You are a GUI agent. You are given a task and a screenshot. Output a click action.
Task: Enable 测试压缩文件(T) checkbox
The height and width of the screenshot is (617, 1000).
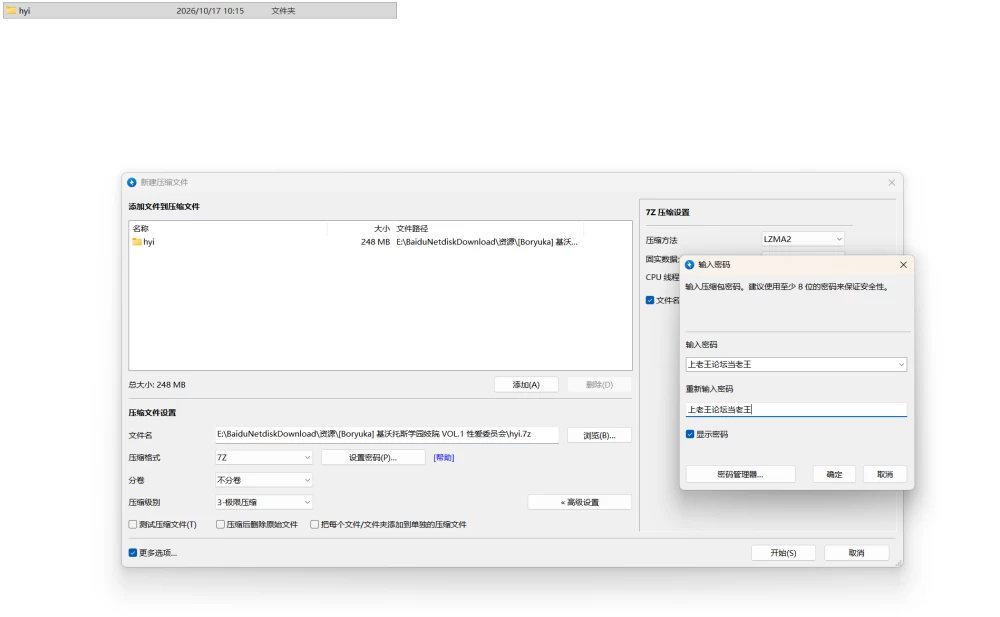click(x=133, y=524)
